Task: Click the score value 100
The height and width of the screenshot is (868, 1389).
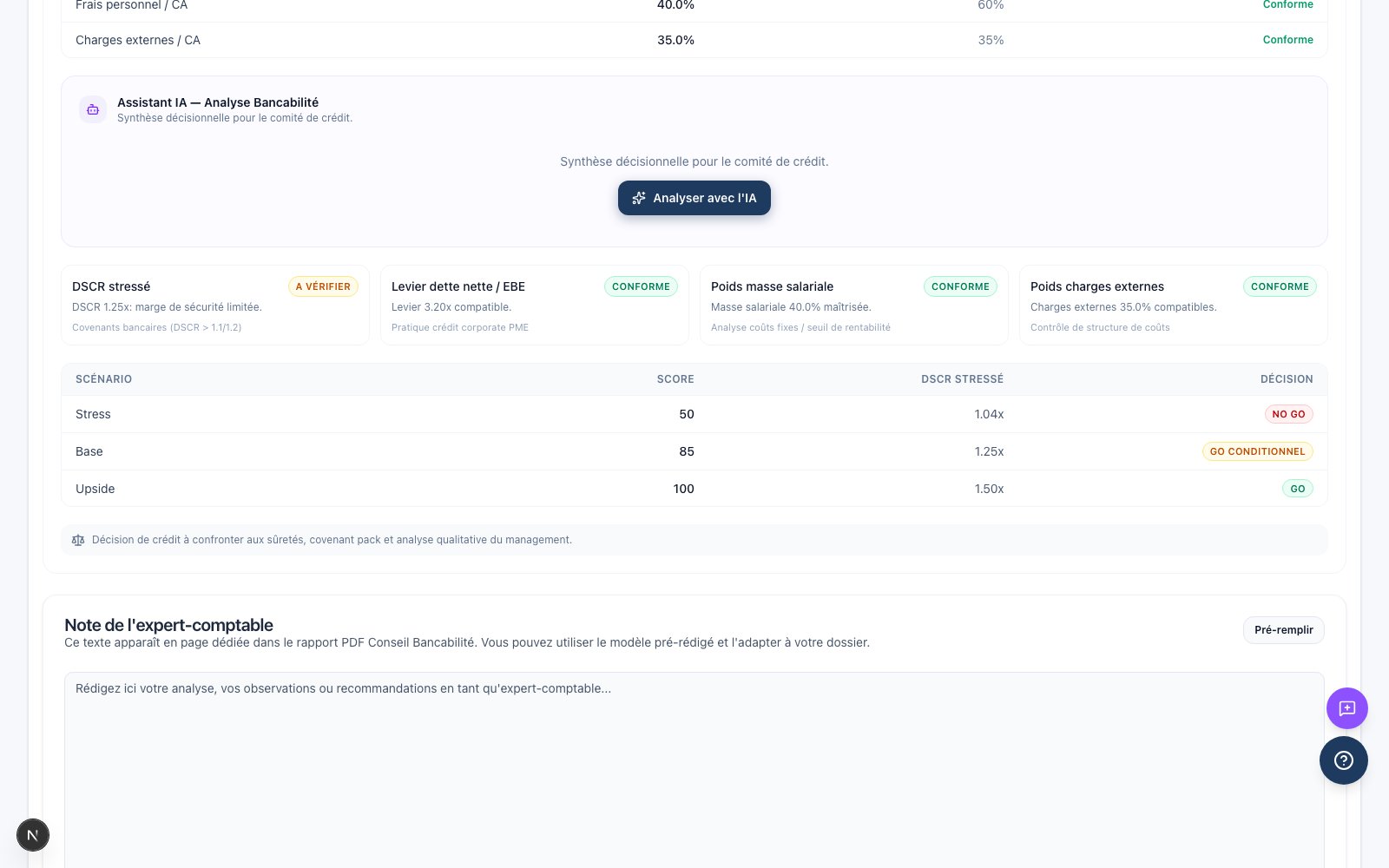Action: pos(683,489)
